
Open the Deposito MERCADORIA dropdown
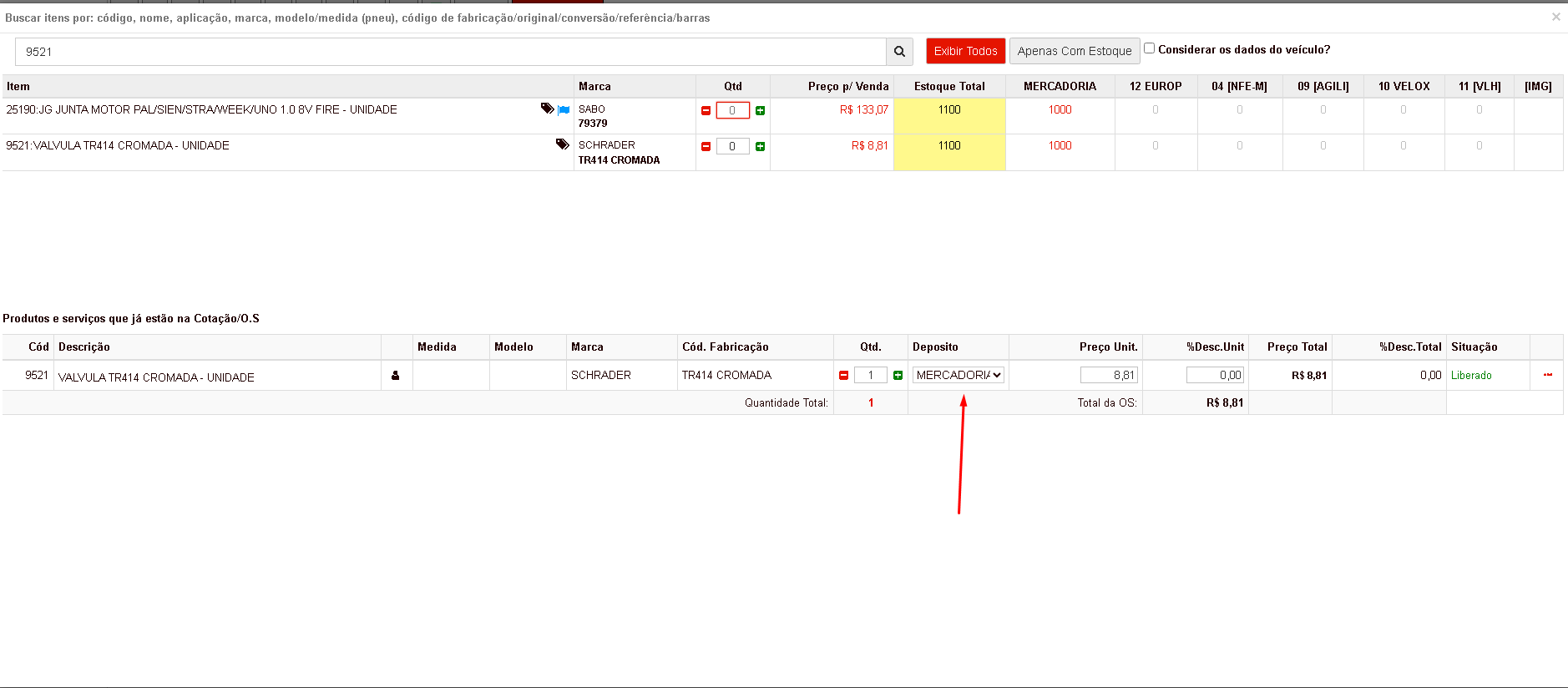pos(959,375)
